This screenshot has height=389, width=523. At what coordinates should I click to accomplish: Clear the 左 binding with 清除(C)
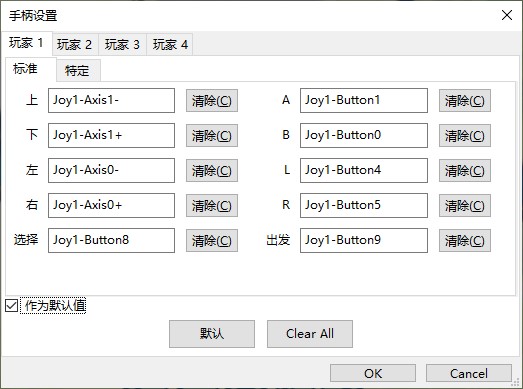(x=212, y=170)
